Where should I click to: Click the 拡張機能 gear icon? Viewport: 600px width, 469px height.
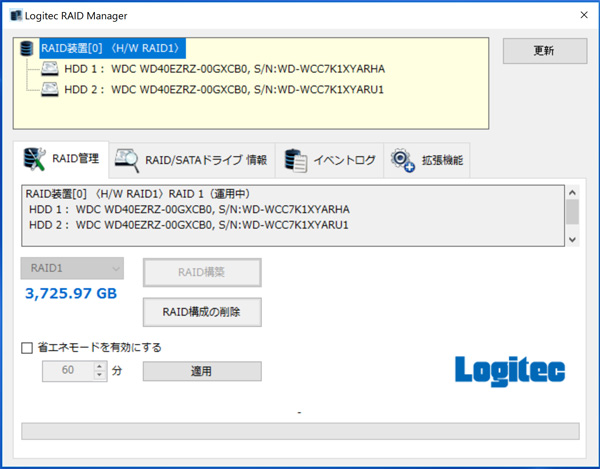pos(403,160)
